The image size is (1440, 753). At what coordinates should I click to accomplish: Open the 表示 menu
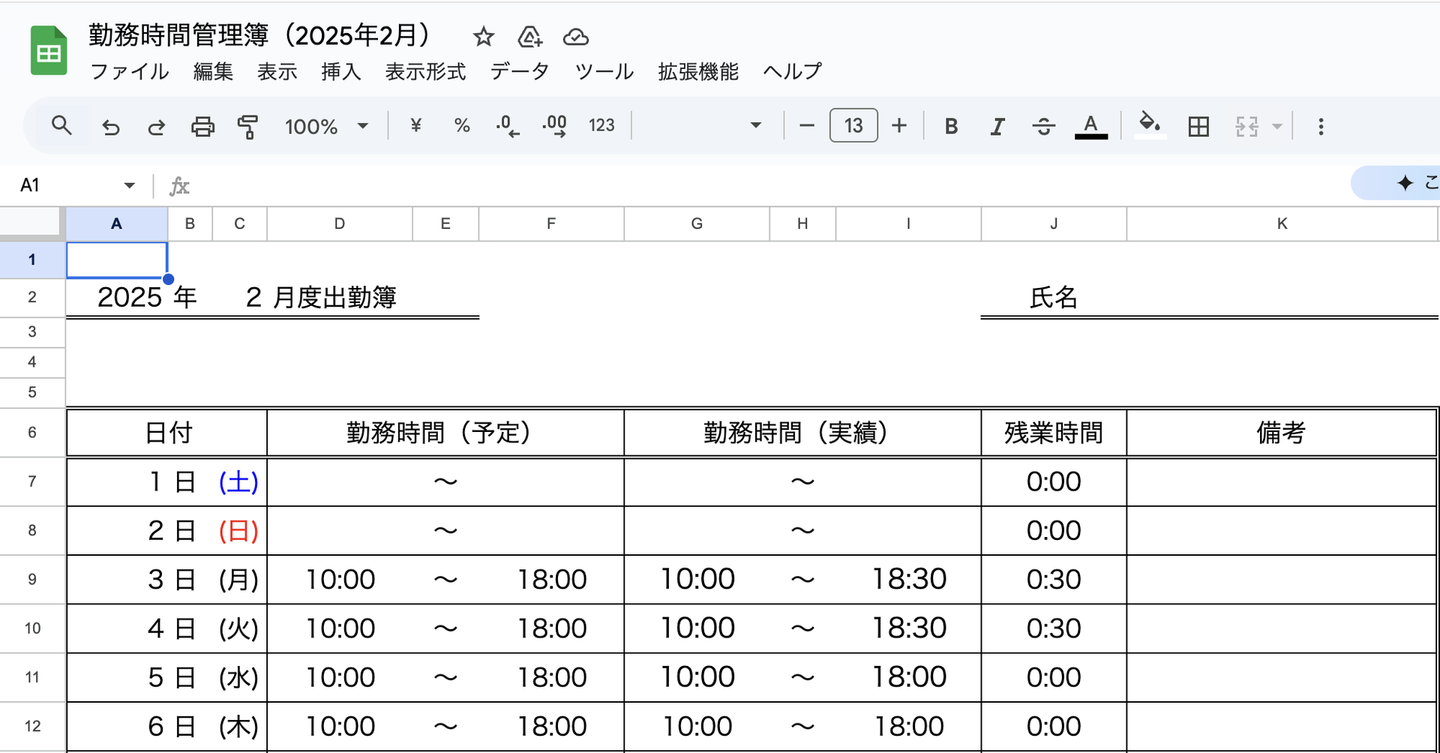277,71
